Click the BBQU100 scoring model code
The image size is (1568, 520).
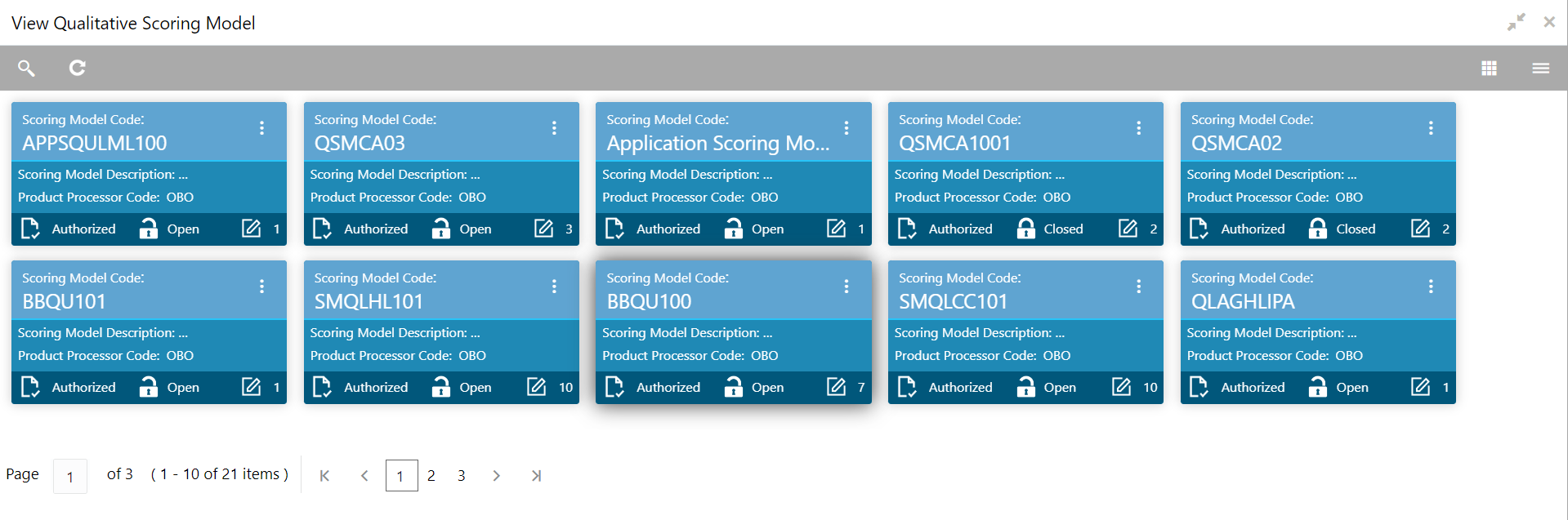pos(649,301)
